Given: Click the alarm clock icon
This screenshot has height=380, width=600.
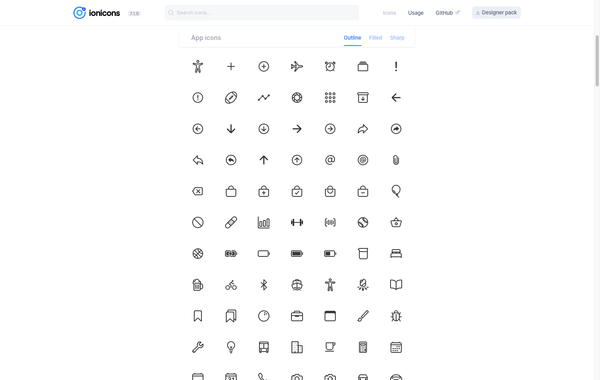Looking at the screenshot, I should coord(330,66).
